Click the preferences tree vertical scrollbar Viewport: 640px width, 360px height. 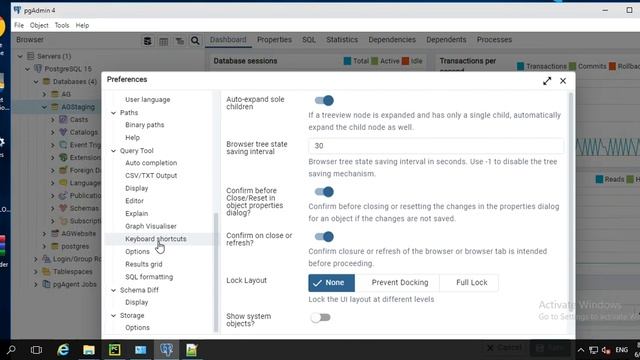click(216, 272)
